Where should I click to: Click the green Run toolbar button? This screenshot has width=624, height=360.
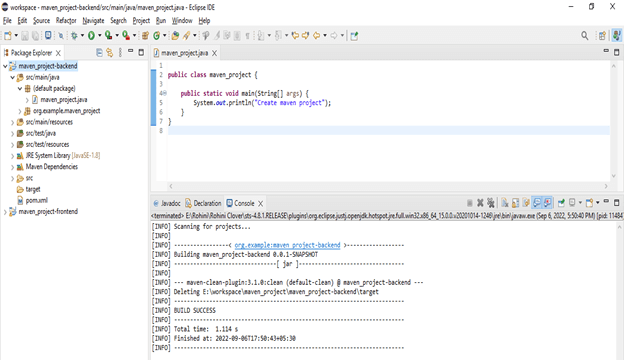pos(91,36)
